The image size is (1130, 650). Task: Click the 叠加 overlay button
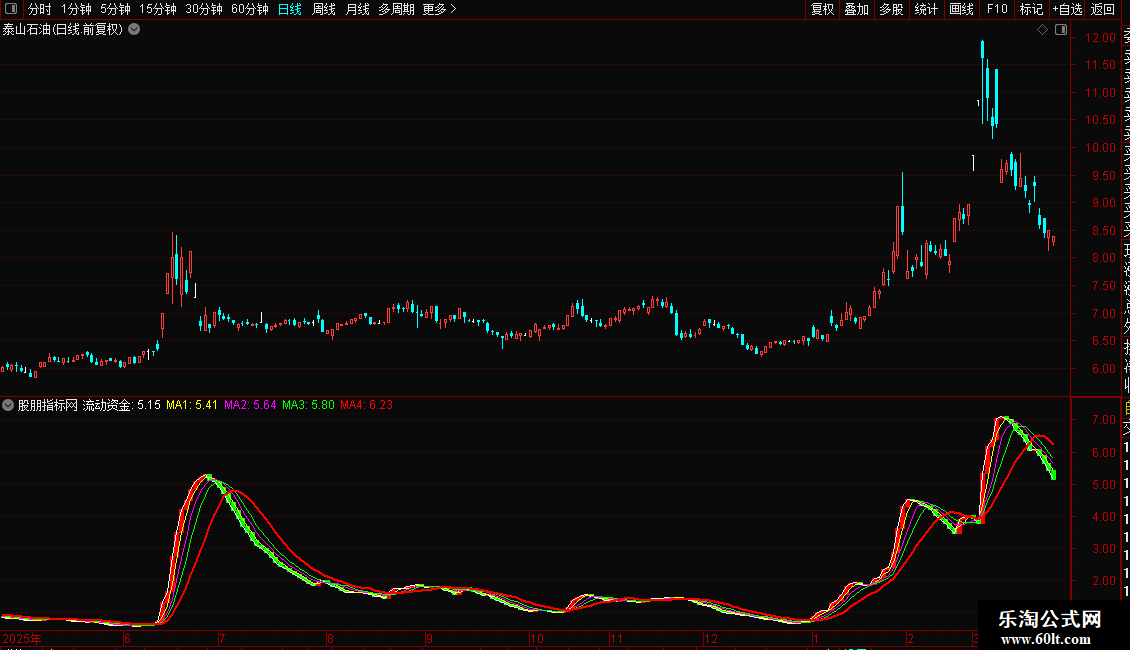click(856, 9)
